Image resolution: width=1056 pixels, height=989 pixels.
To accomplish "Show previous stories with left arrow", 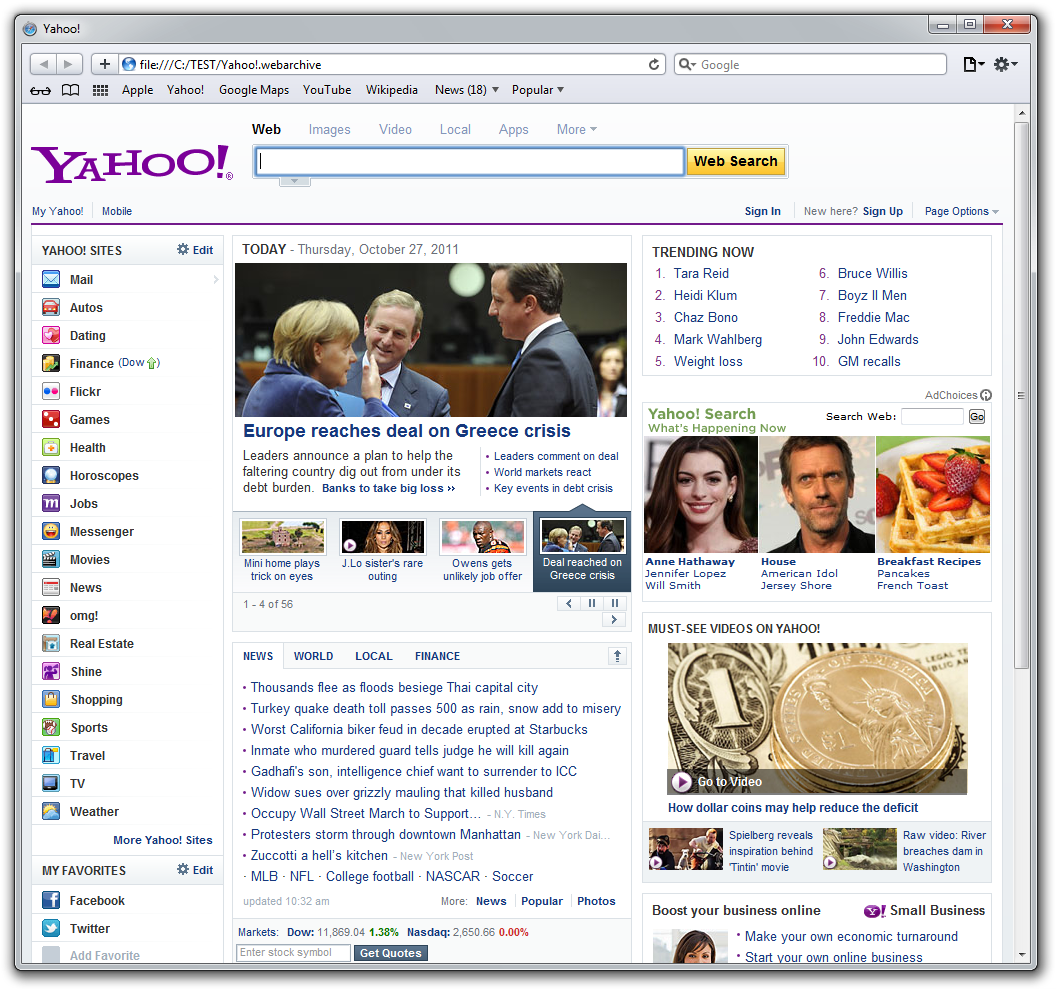I will tap(569, 603).
